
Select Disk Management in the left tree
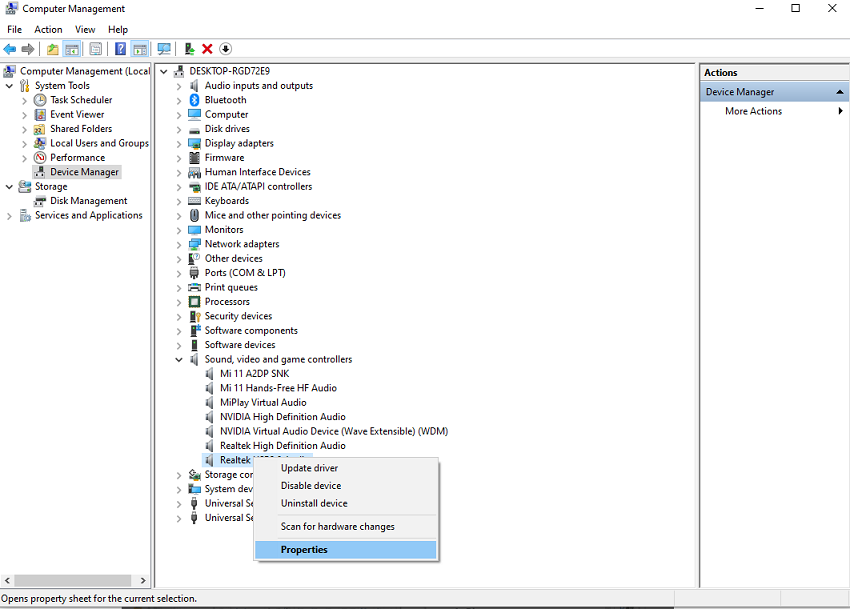pos(88,201)
